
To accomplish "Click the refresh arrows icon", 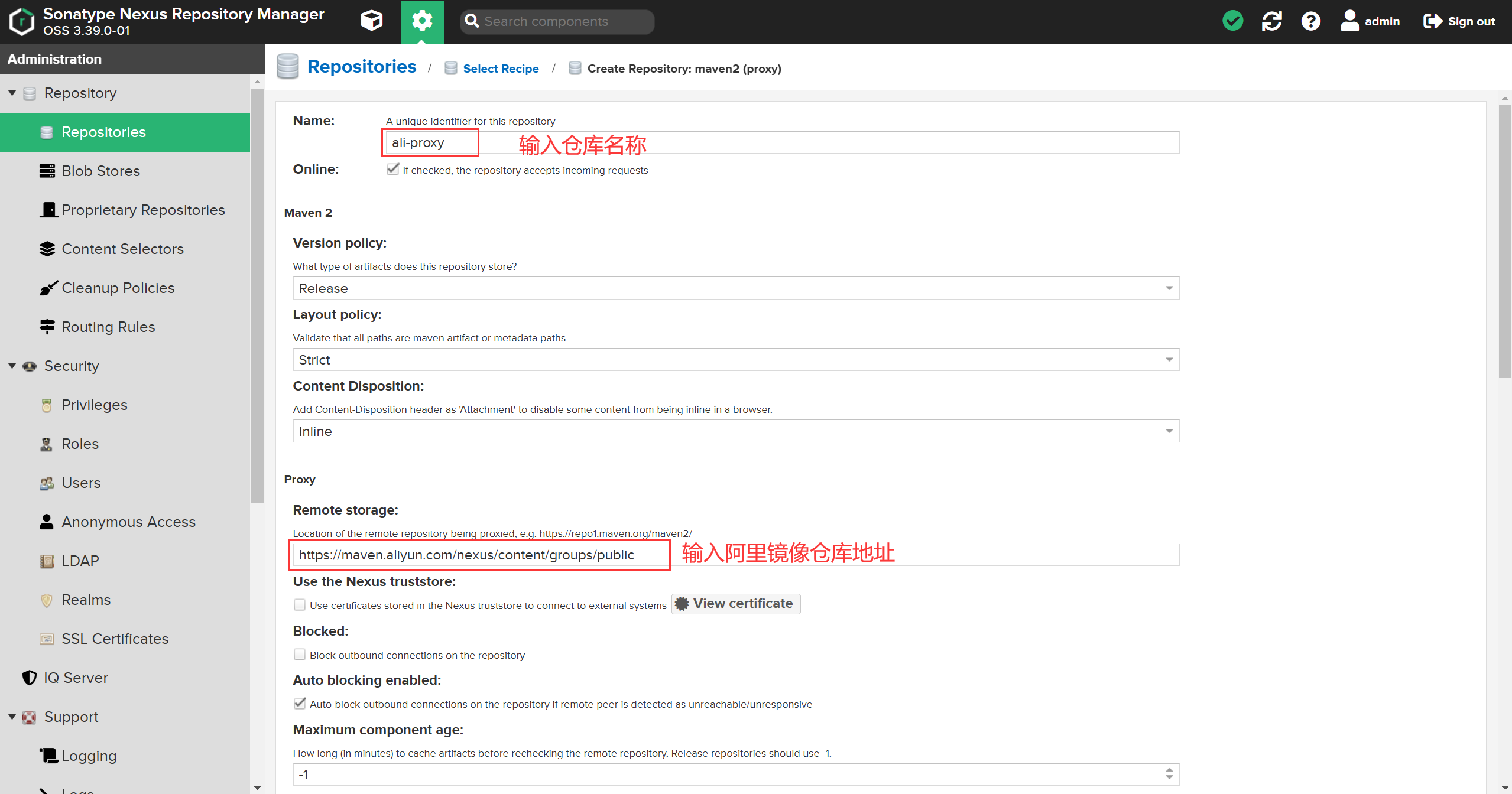I will (x=1271, y=21).
